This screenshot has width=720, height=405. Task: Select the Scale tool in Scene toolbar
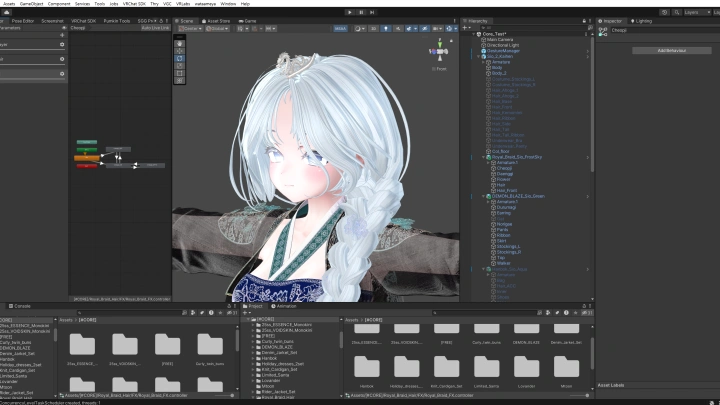(180, 66)
